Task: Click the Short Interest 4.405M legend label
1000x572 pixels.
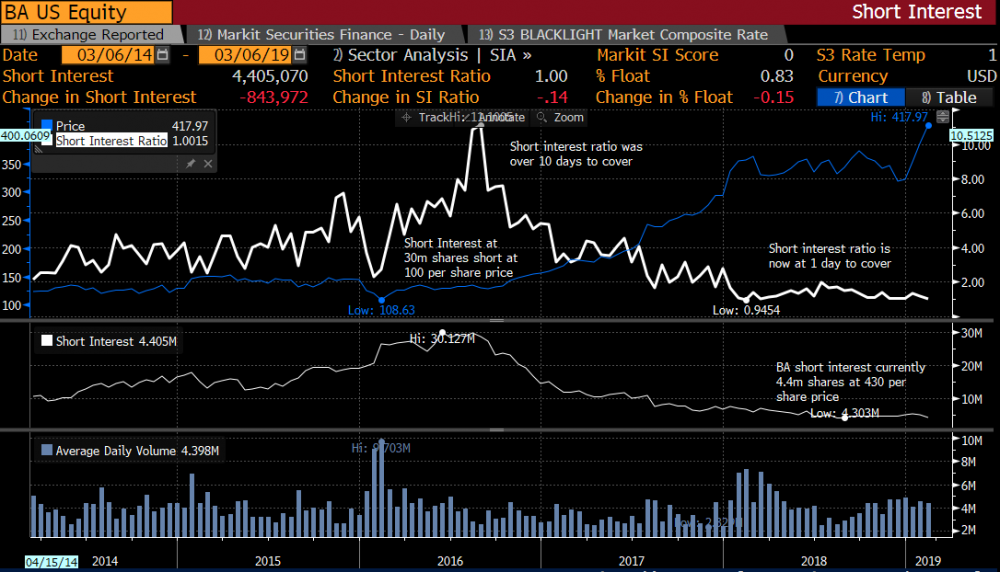Action: click(x=116, y=341)
